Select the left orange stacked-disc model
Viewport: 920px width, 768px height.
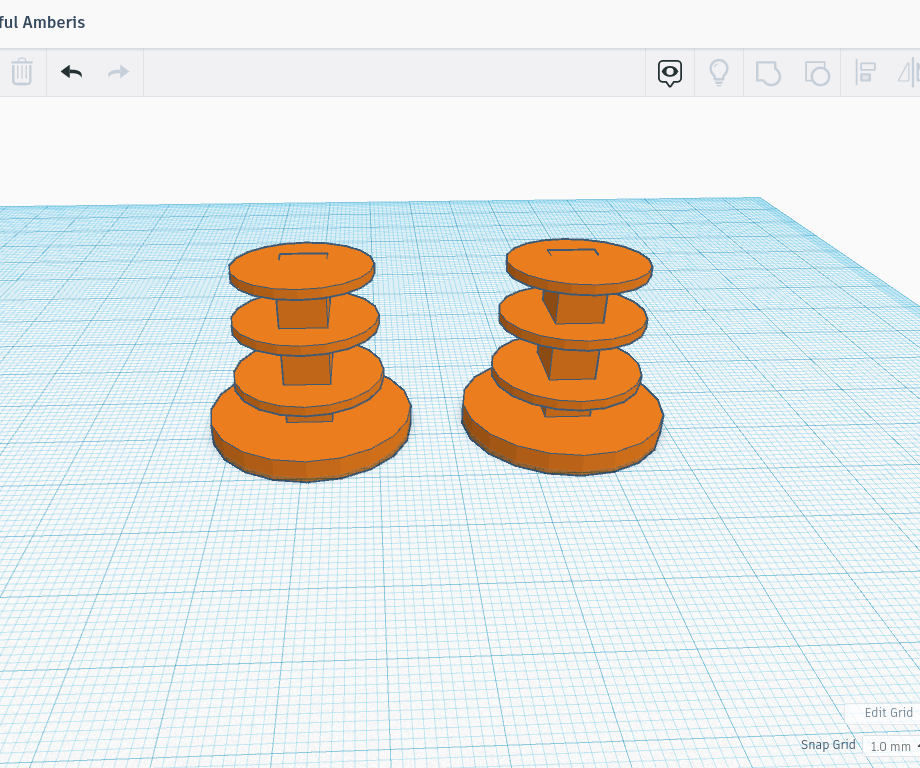[309, 362]
